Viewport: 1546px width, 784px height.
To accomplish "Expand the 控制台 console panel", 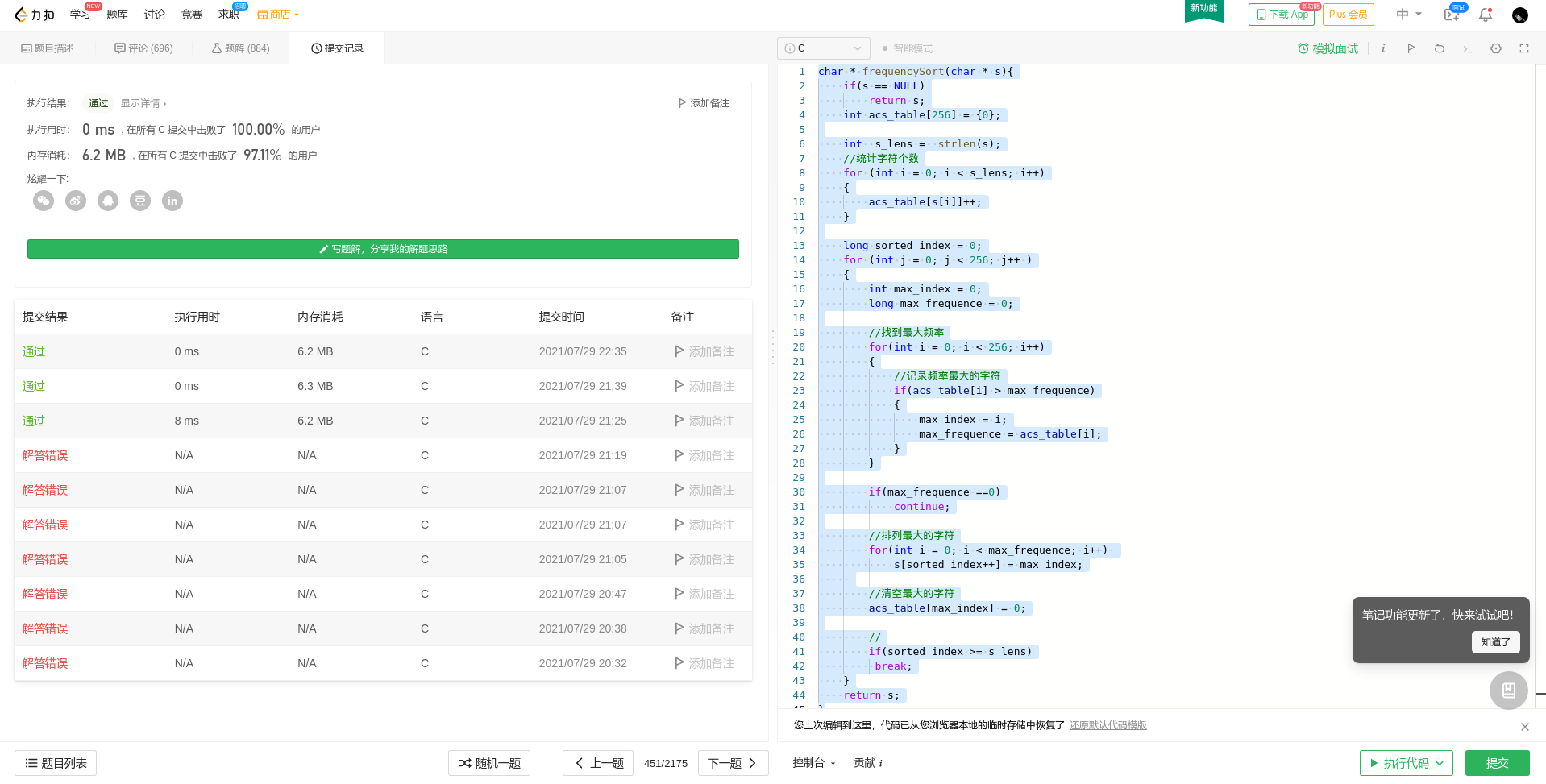I will 813,763.
